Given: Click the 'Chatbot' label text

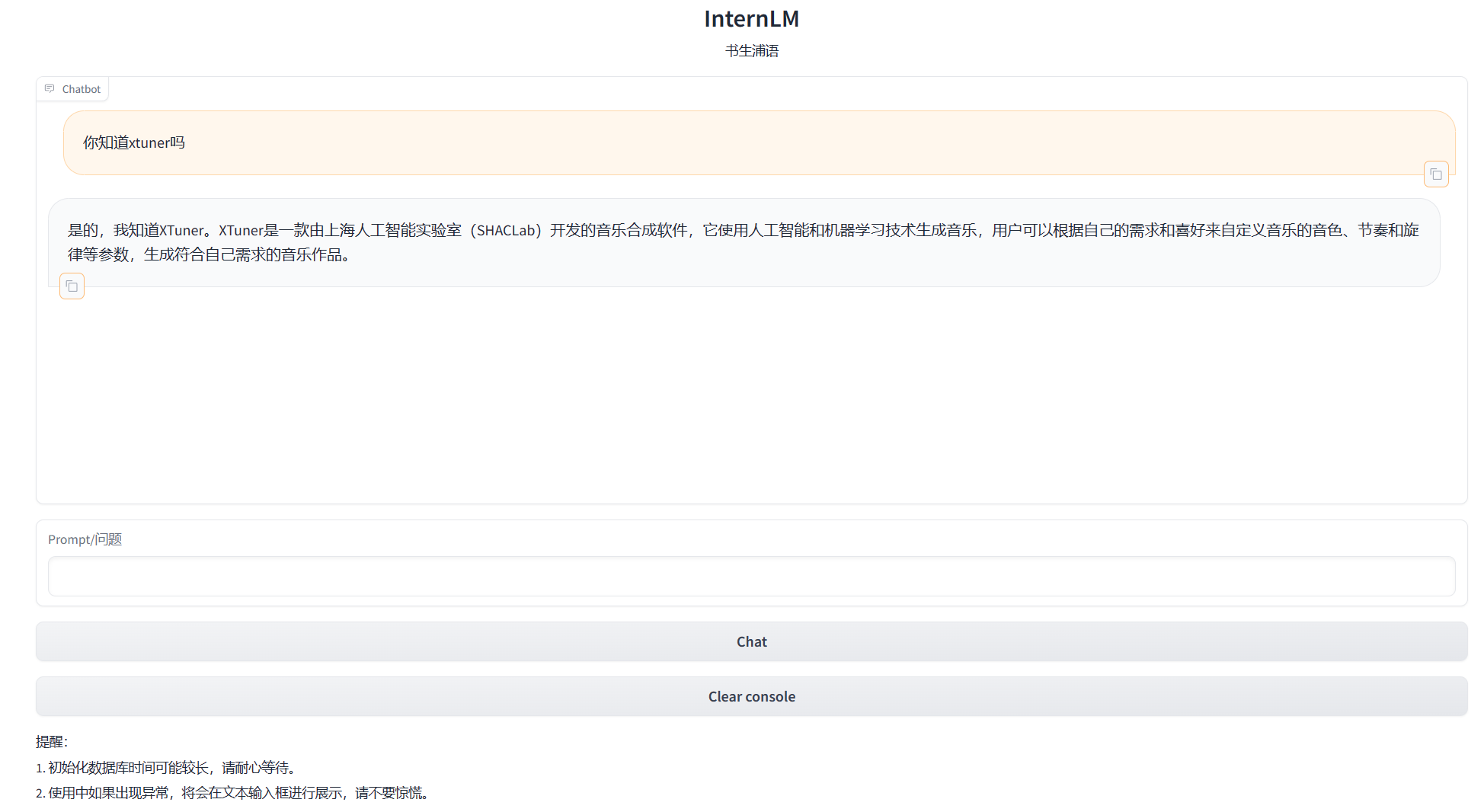Looking at the screenshot, I should [82, 89].
